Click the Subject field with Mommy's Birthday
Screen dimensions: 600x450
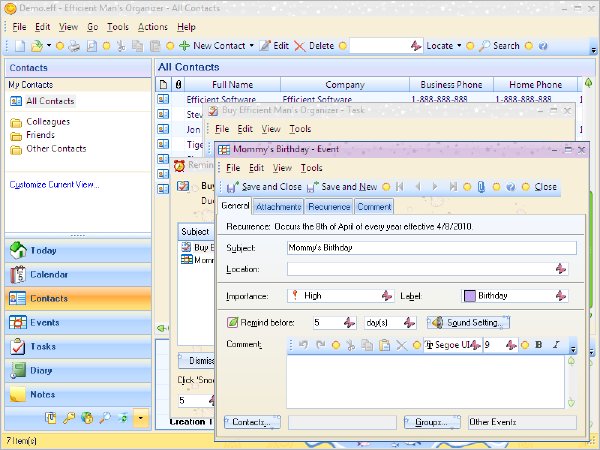pos(432,248)
